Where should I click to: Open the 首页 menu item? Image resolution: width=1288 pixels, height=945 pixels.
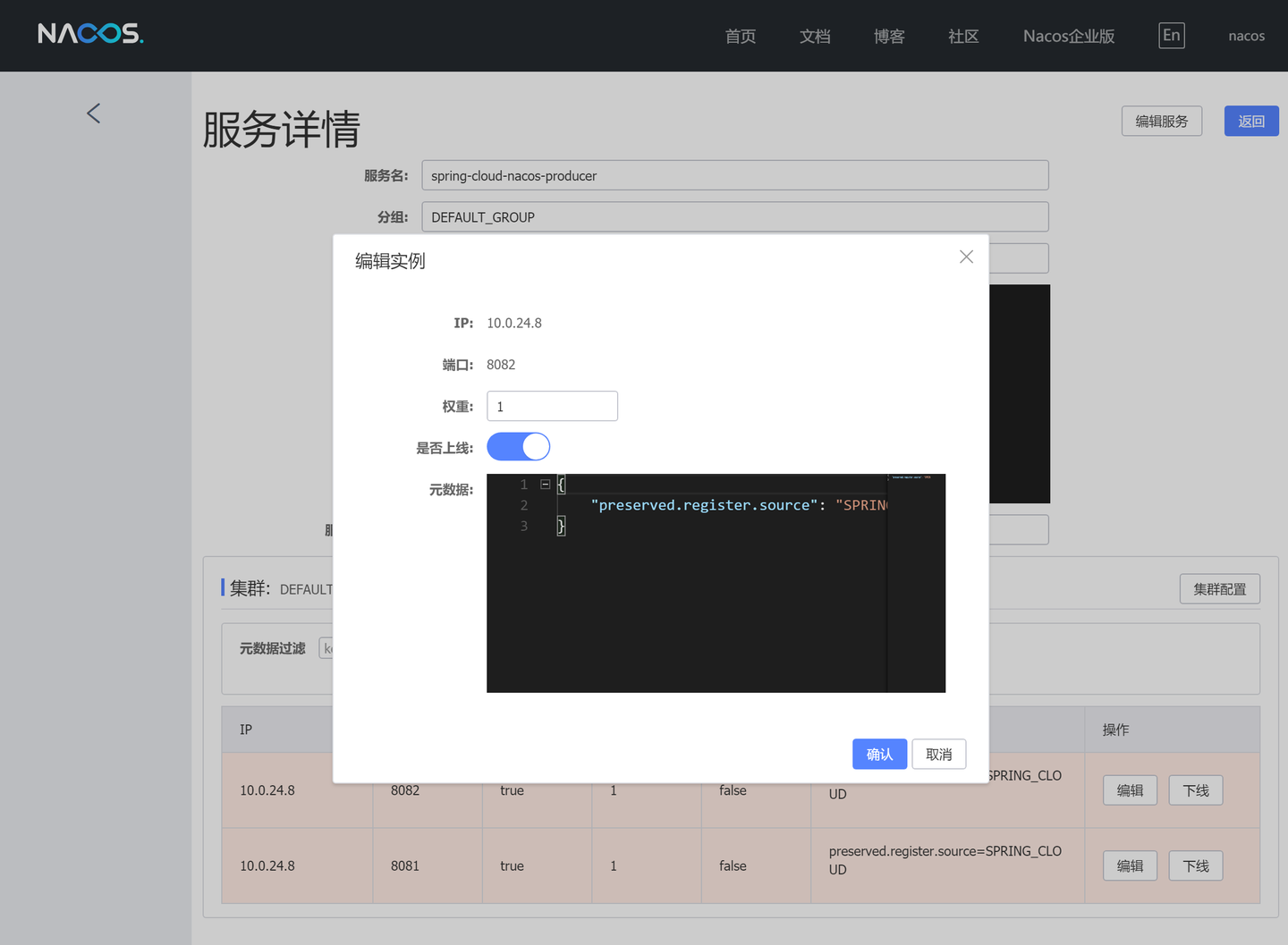point(740,37)
